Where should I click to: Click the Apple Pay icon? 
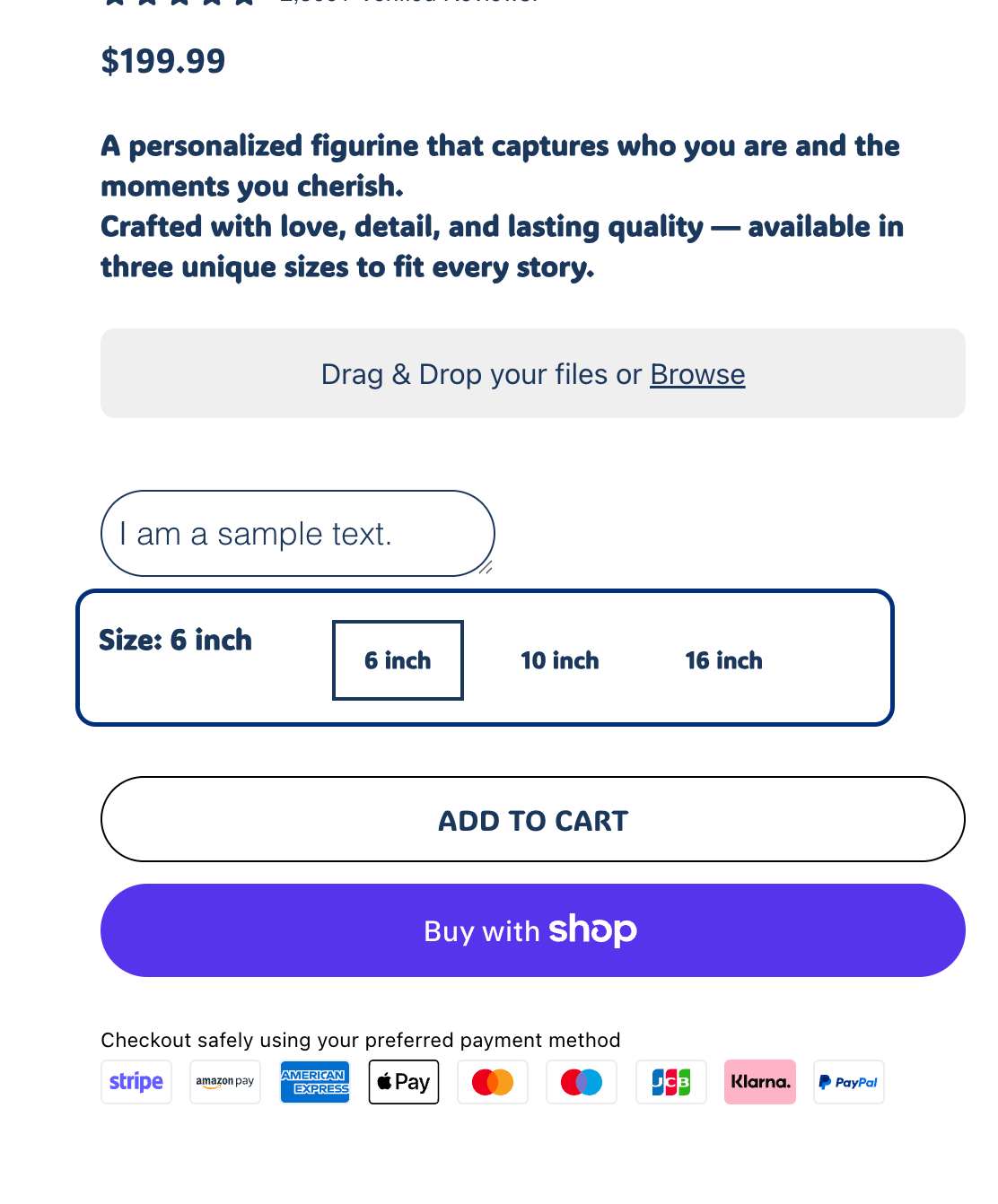click(404, 1082)
